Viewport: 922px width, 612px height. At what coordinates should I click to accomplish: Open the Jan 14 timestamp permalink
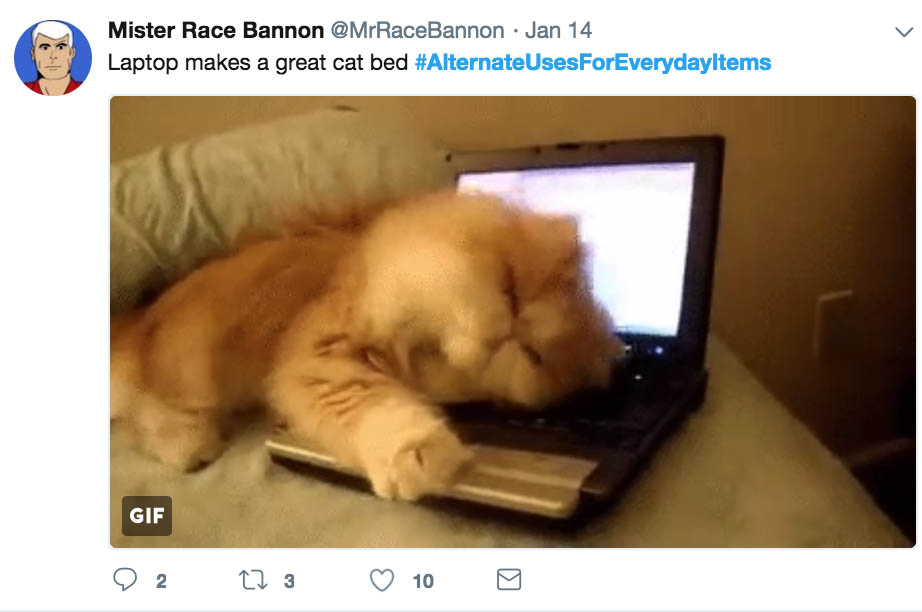click(558, 31)
